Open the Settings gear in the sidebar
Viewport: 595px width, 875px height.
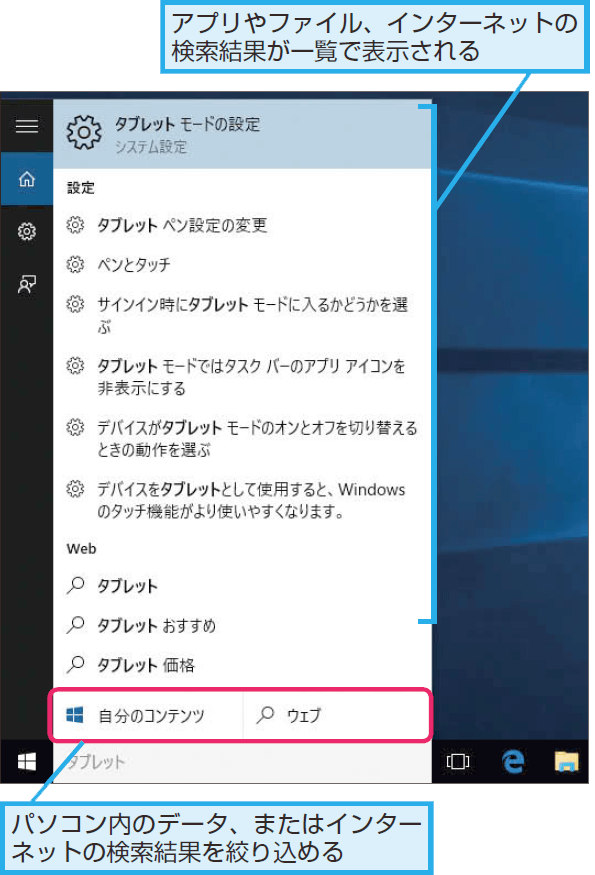pyautogui.click(x=27, y=231)
